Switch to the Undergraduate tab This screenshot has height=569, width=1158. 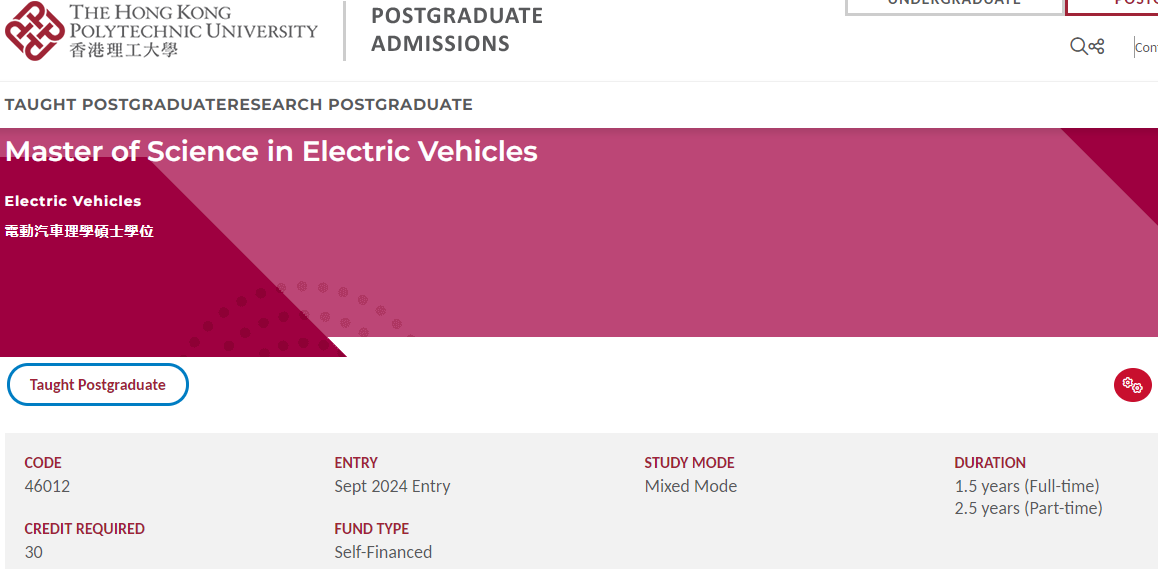pos(953,4)
